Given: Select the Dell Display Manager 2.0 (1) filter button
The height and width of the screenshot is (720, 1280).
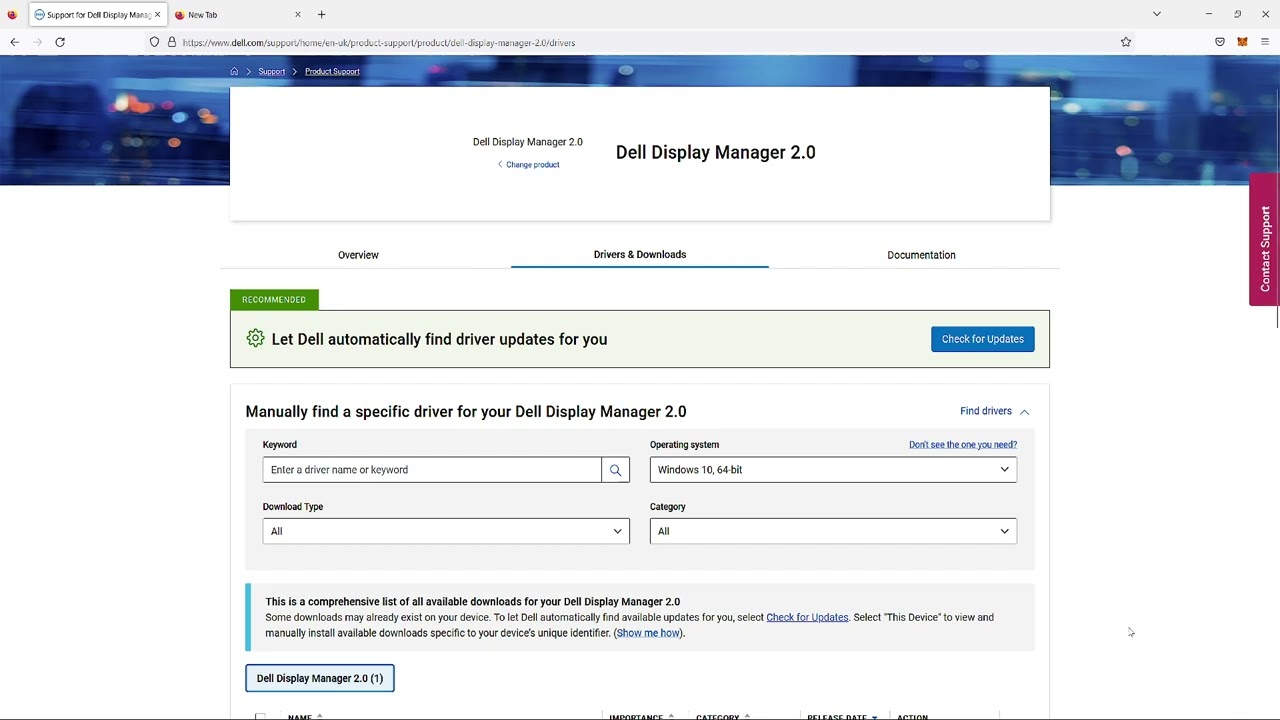Looking at the screenshot, I should coord(320,678).
